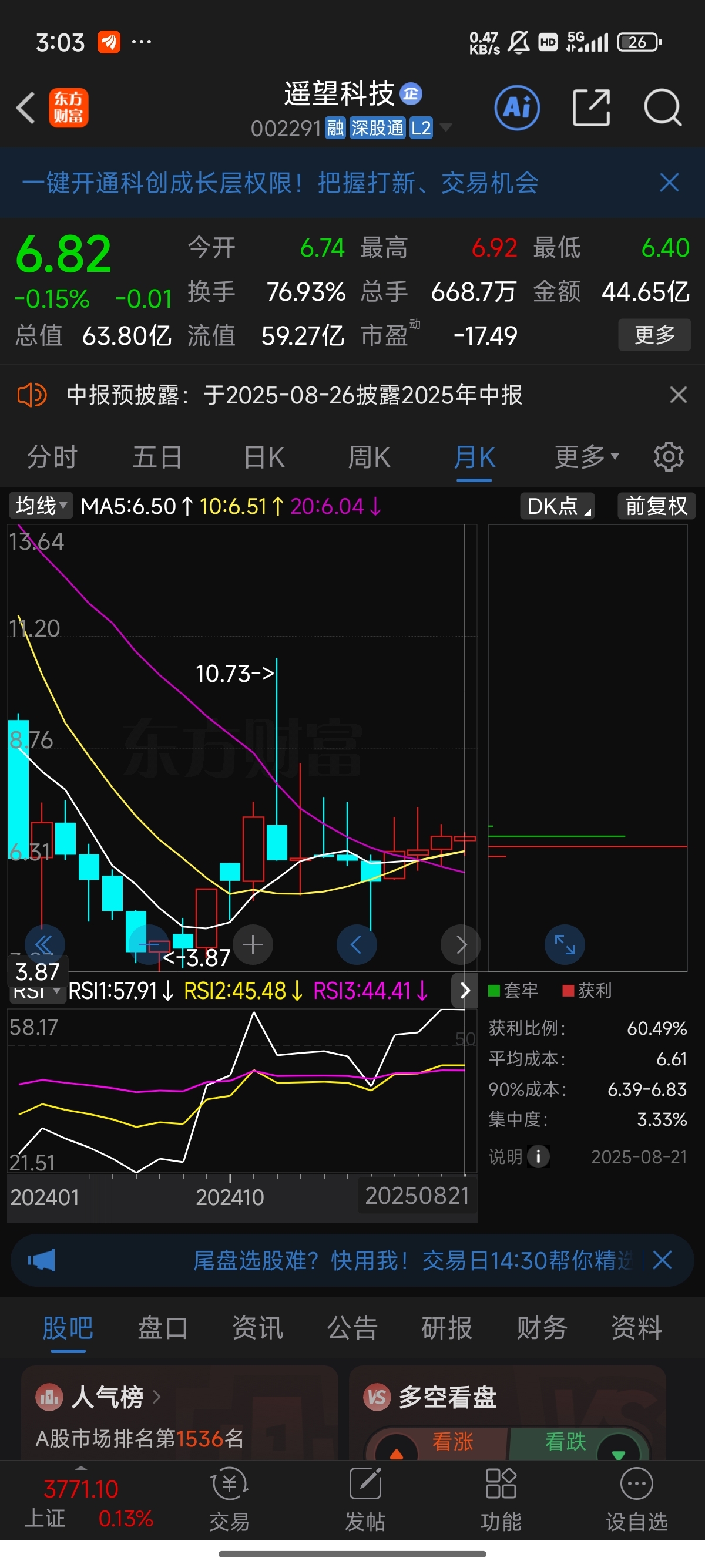Expand the 人气榜 chevron
The image size is (705, 1568).
click(156, 1397)
